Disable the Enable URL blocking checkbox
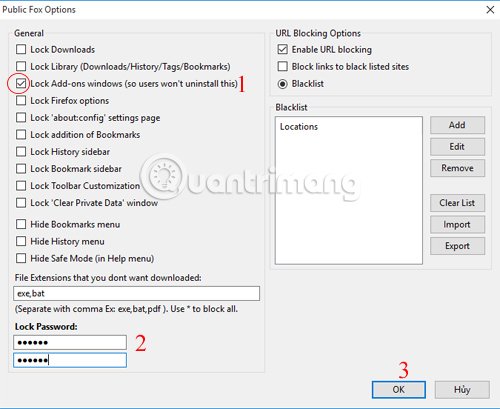The image size is (500, 409). [282, 49]
